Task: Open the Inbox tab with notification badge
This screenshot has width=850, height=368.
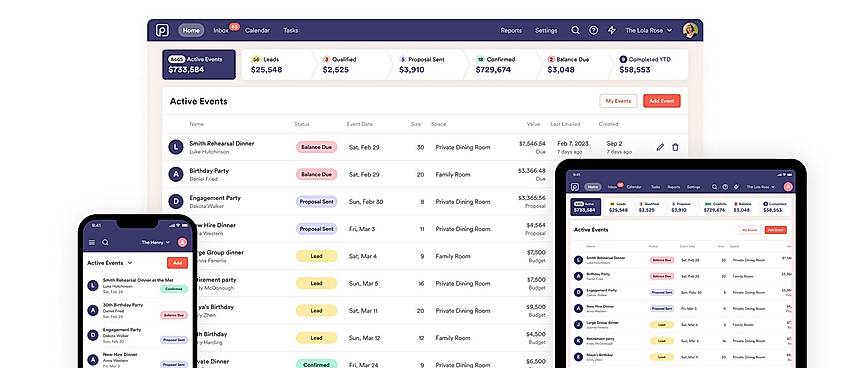Action: click(x=221, y=30)
